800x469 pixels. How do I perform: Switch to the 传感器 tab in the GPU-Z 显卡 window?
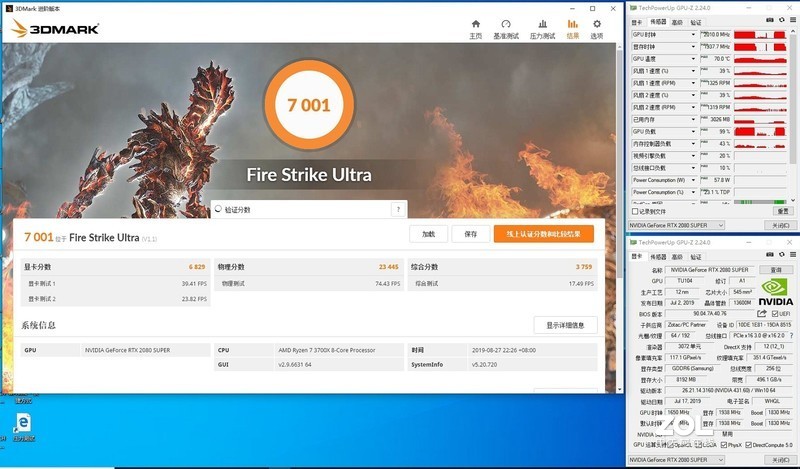[658, 256]
